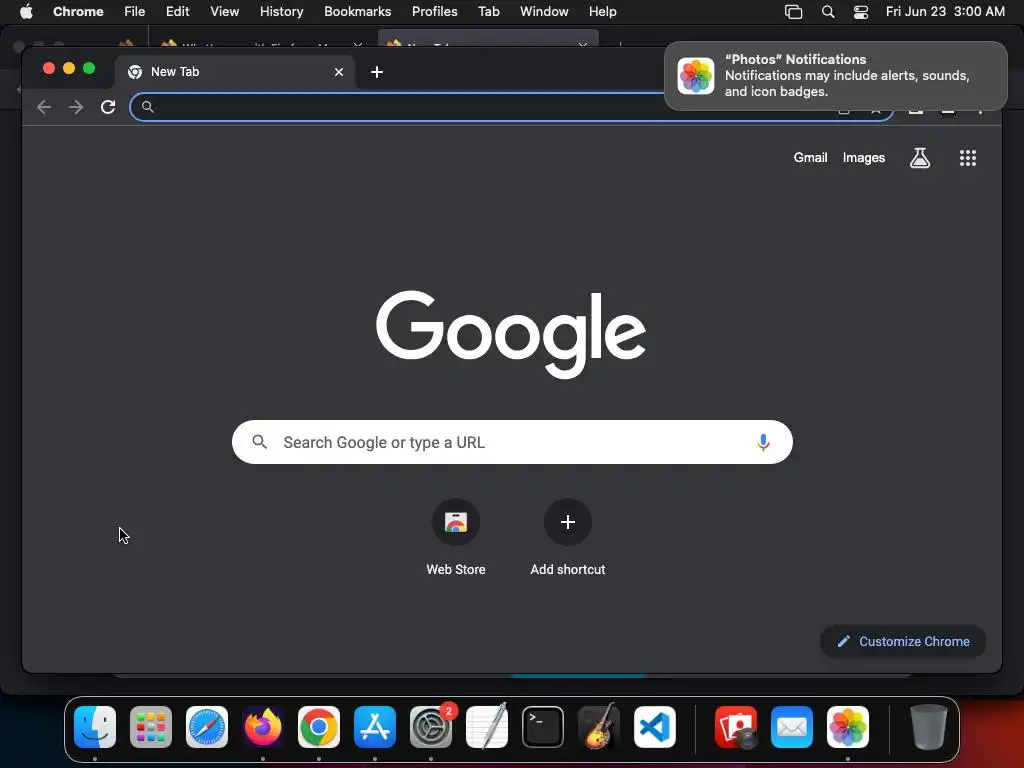Image resolution: width=1024 pixels, height=768 pixels.
Task: Close the New Tab tab
Action: 339,72
